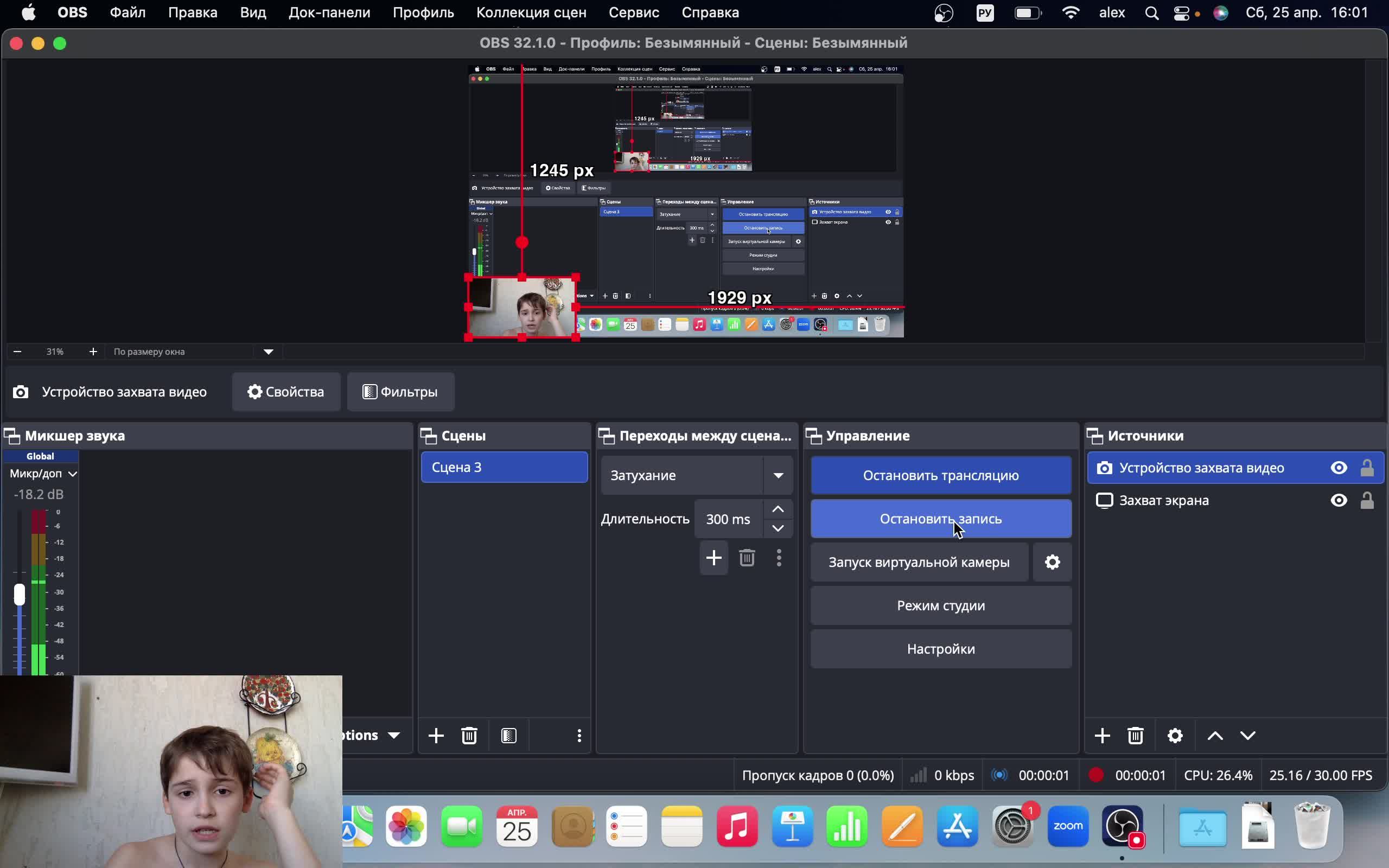Move the selected source down
The width and height of the screenshot is (1389, 868).
click(1248, 736)
